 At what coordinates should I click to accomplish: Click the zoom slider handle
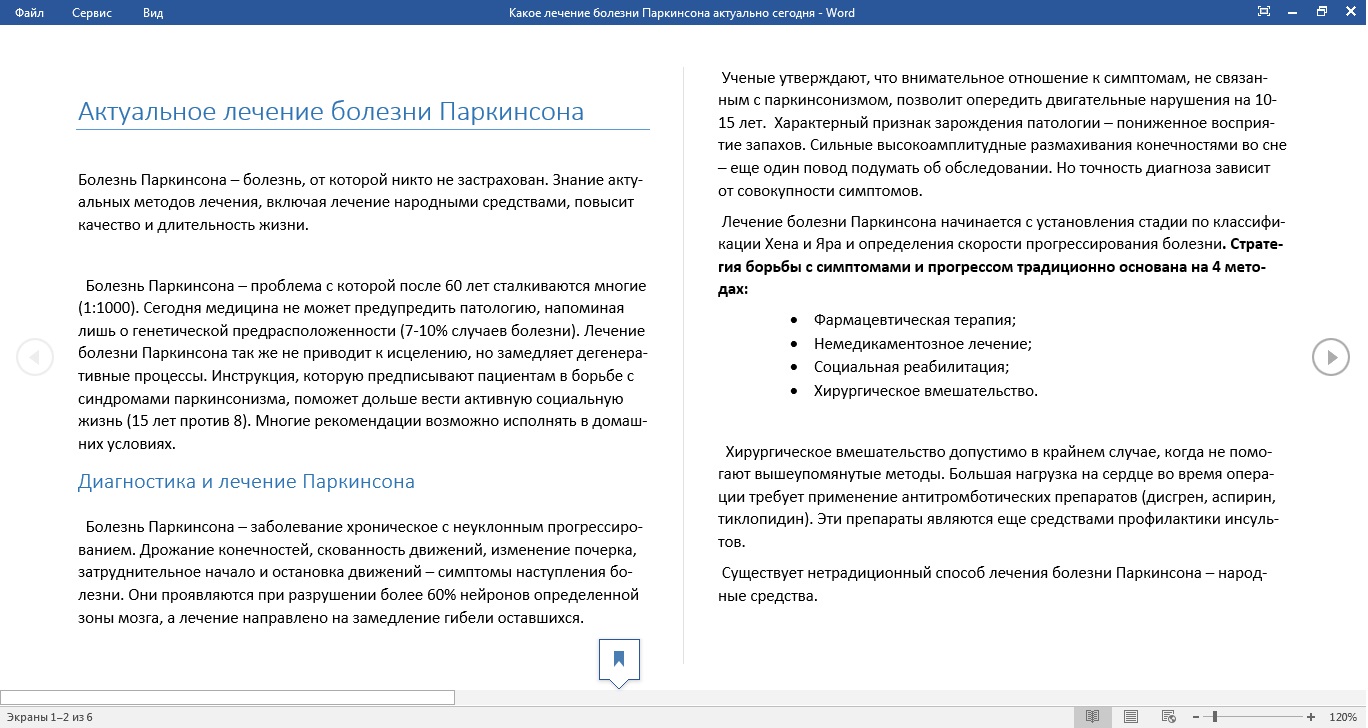tap(1215, 717)
